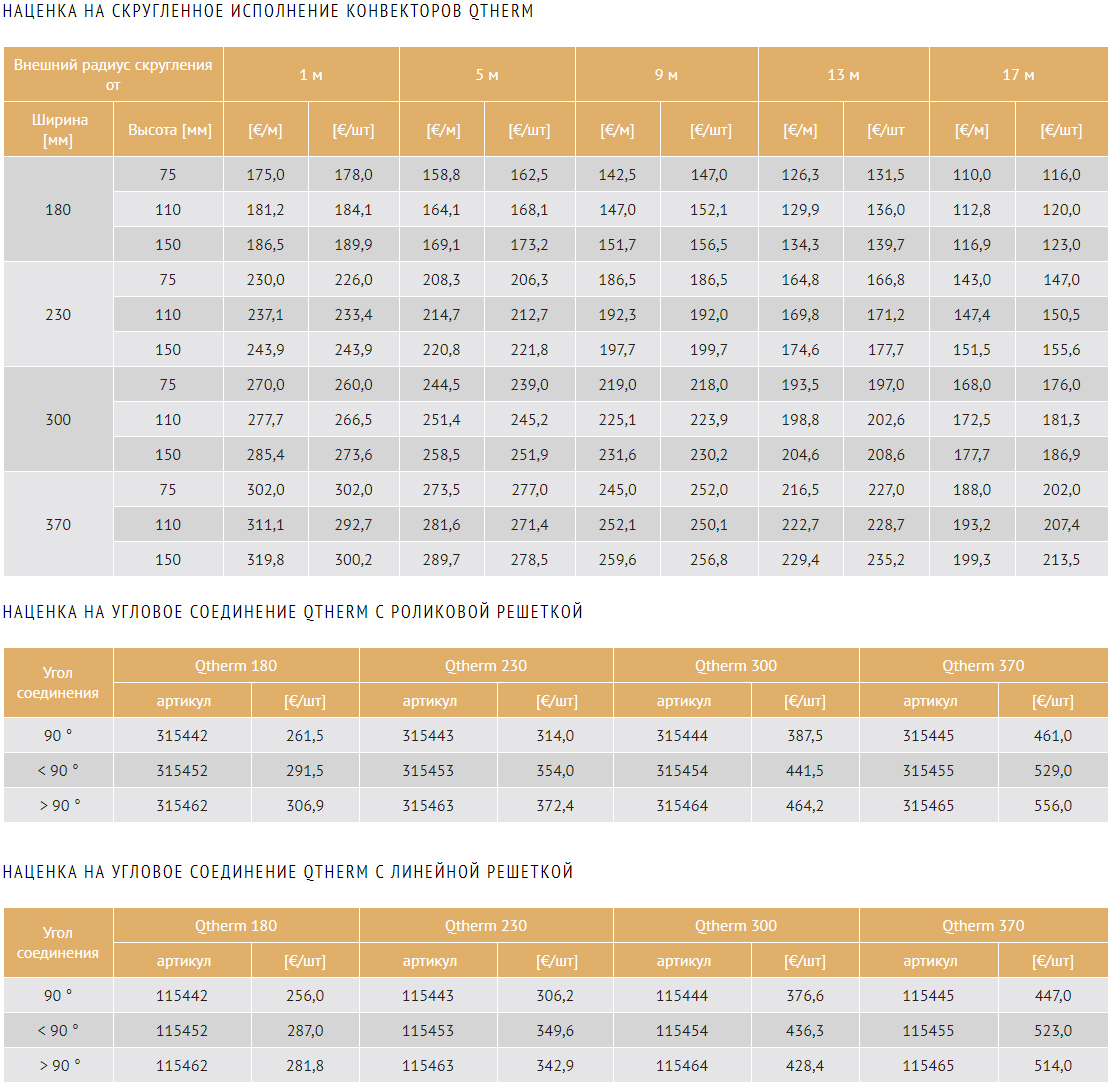Click article number 315453
Screen dimensions: 1112x1085
tap(428, 770)
